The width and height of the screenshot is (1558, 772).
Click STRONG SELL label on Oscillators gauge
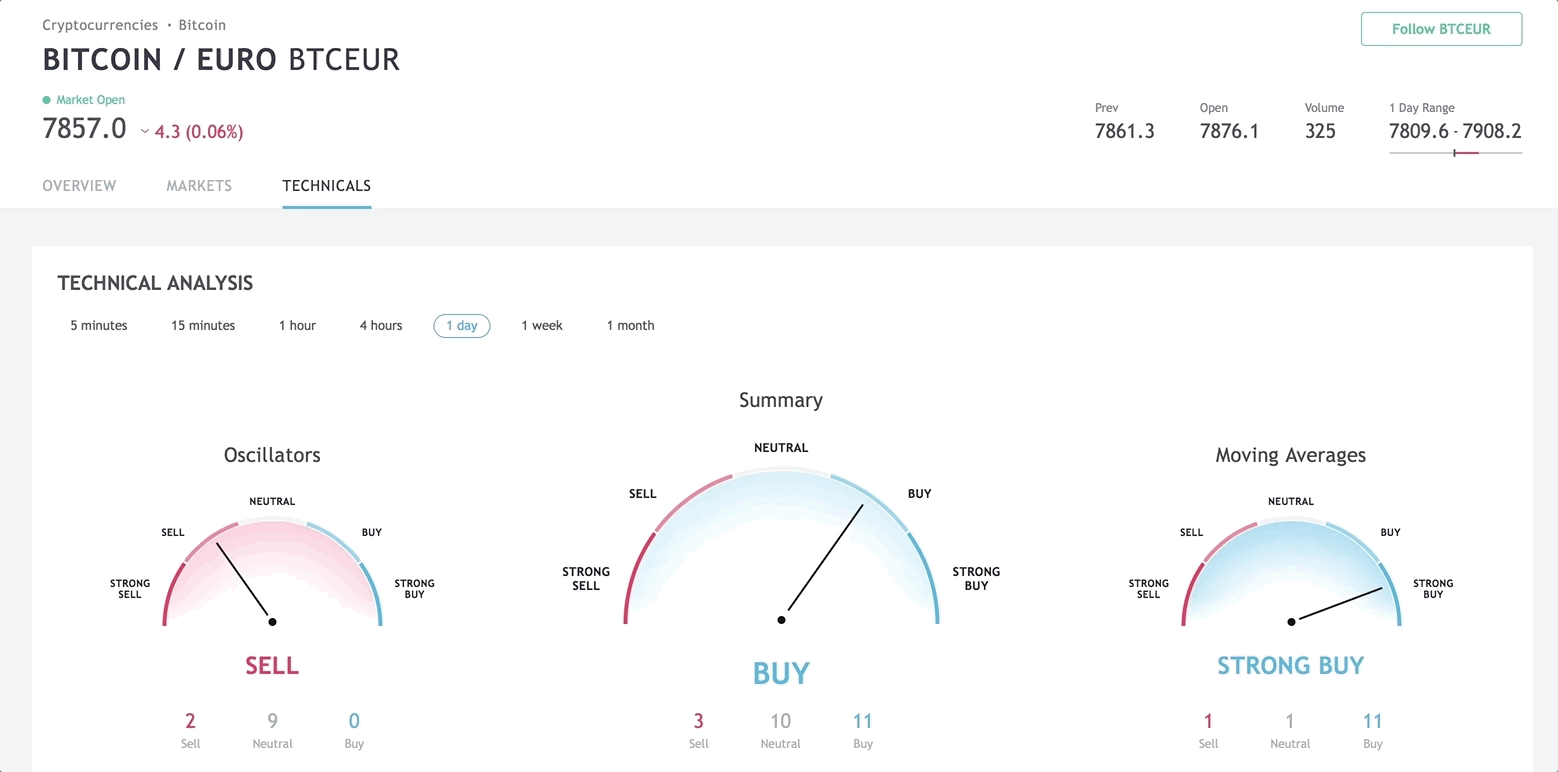click(130, 589)
